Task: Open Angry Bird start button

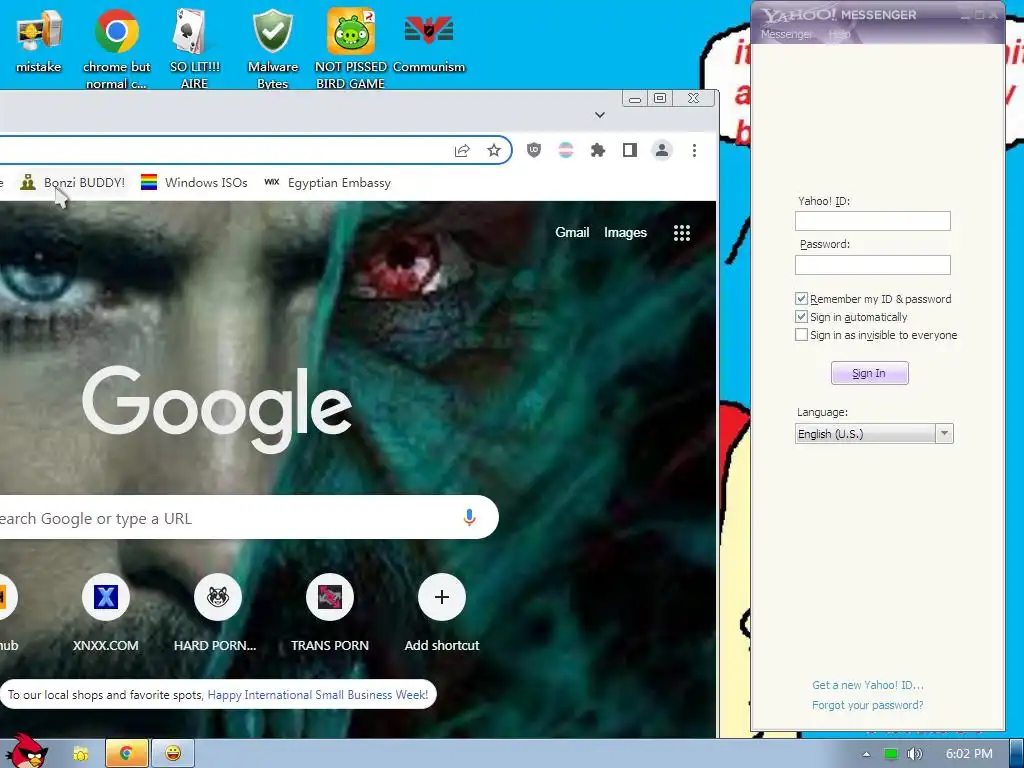Action: pos(26,751)
